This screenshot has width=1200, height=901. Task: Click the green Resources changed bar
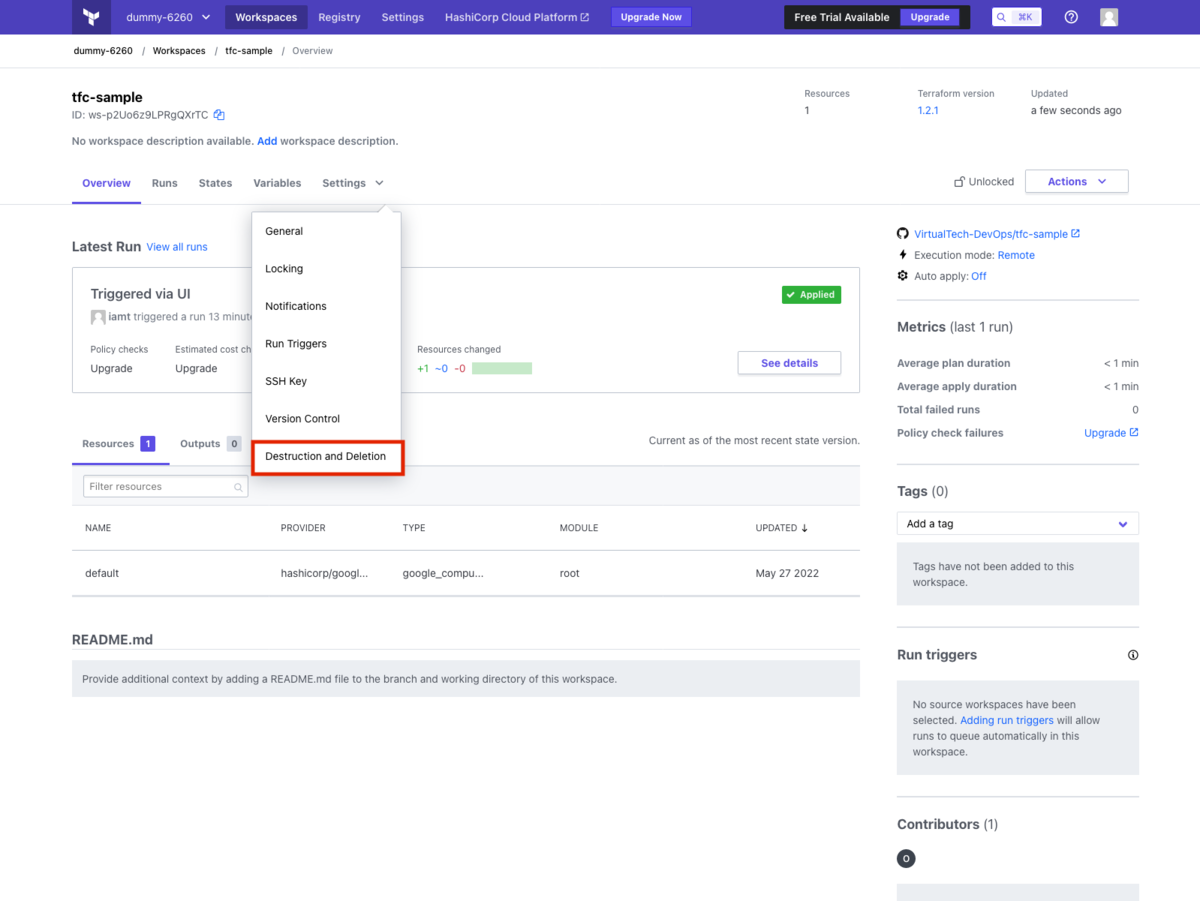(502, 369)
